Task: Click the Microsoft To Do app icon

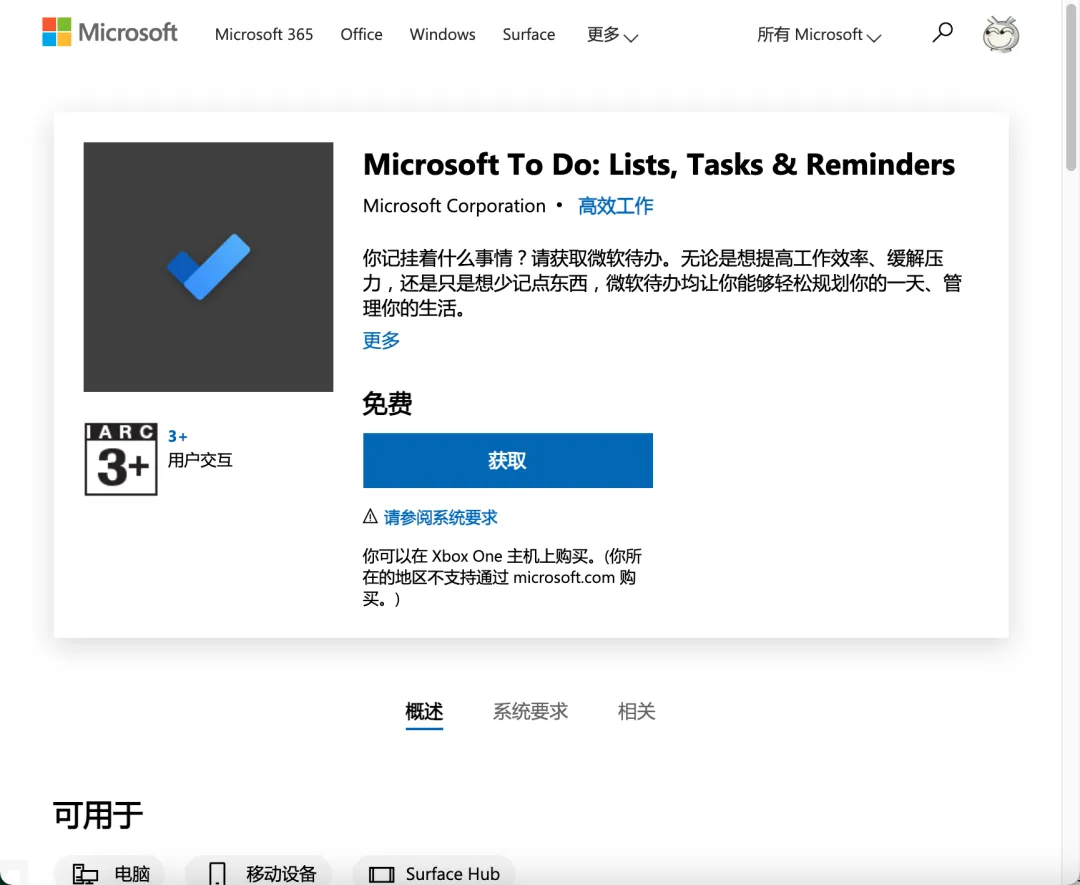Action: [x=208, y=267]
